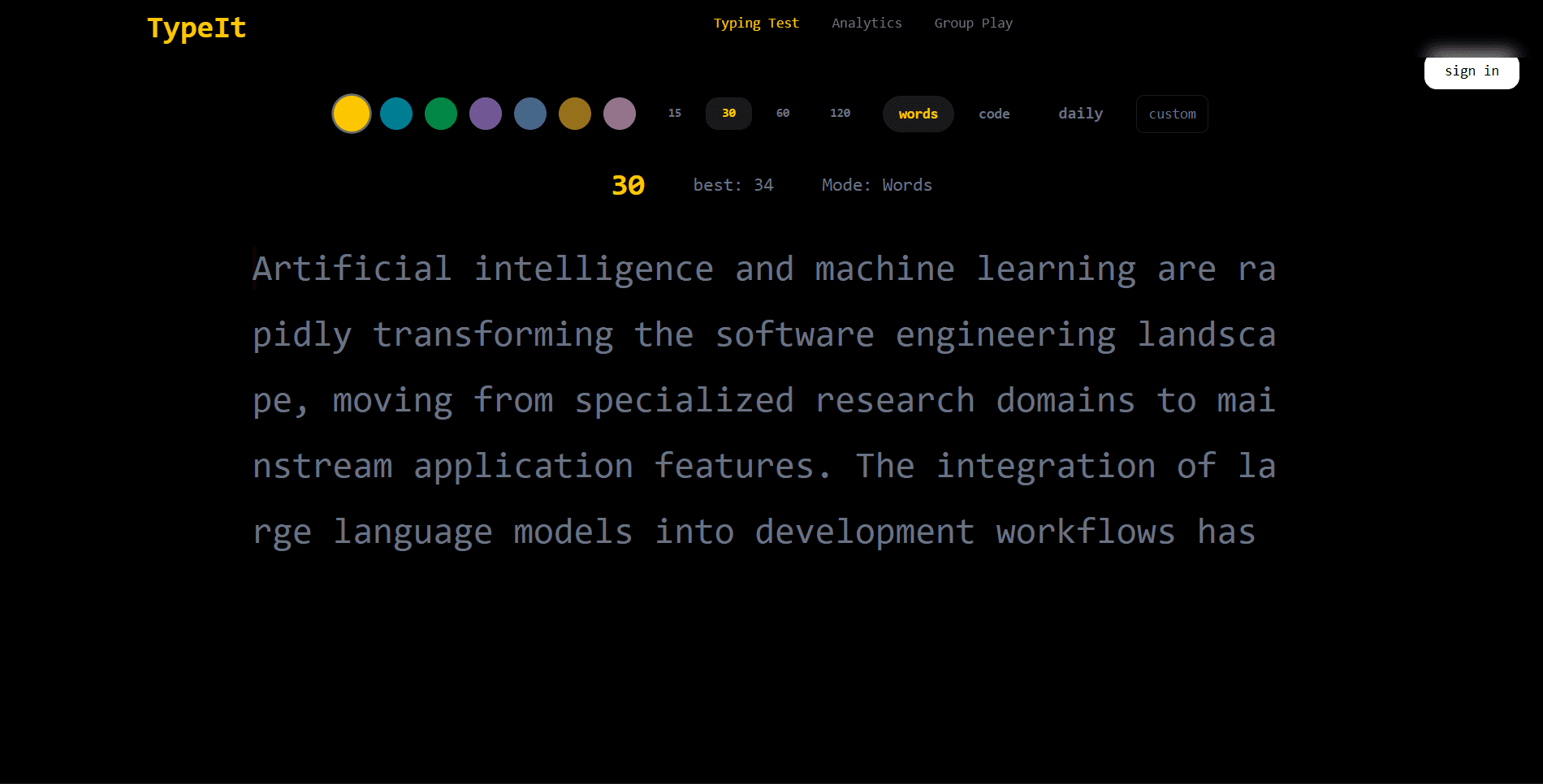Open the Typing Test tab

(756, 24)
